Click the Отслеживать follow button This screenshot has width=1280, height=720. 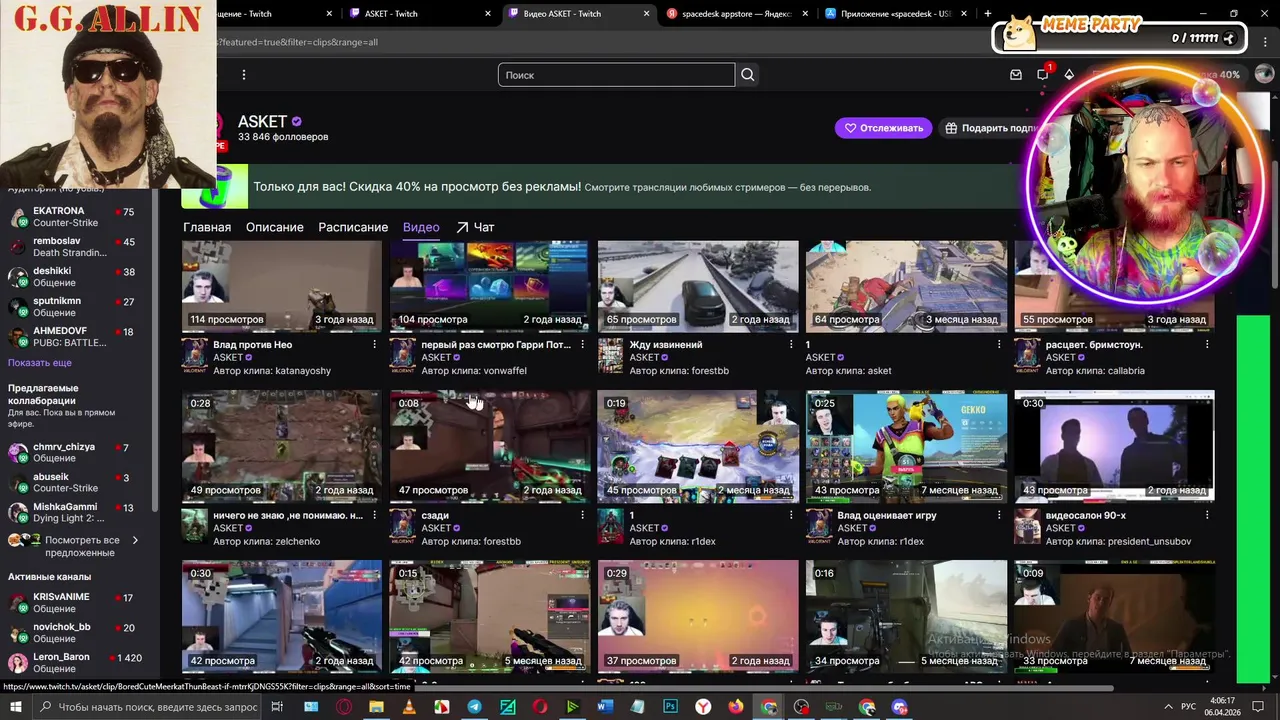883,128
